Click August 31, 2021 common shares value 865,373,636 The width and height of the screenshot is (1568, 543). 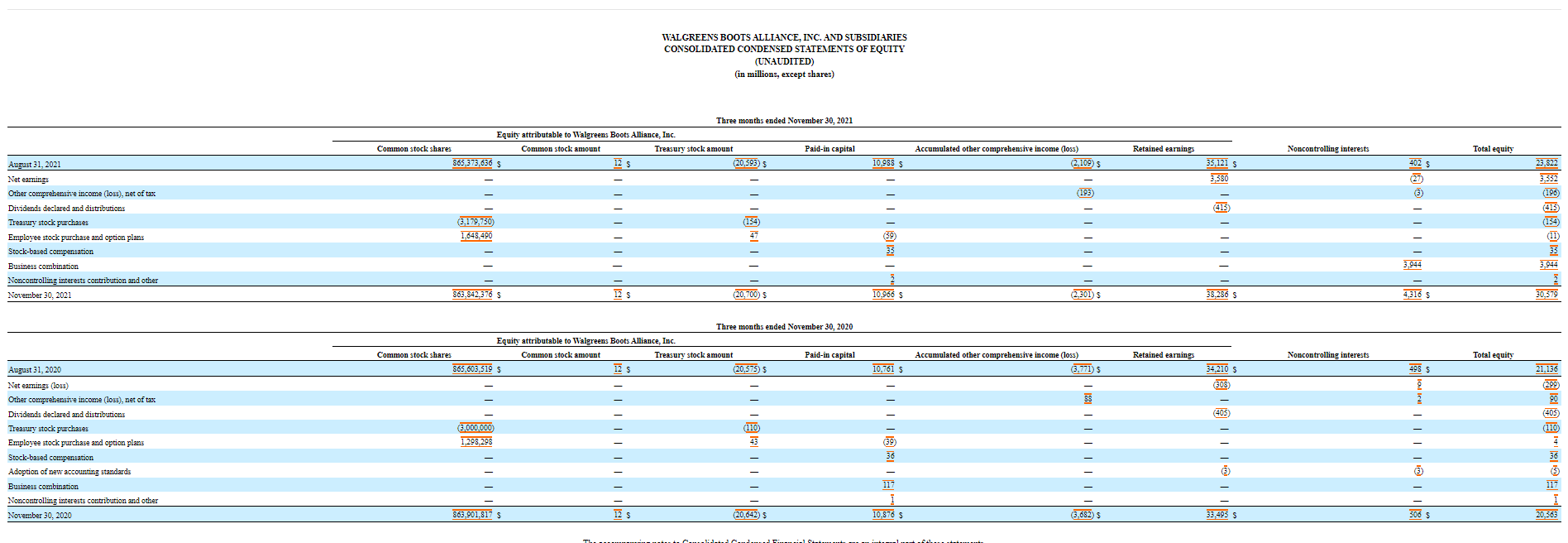click(x=472, y=163)
